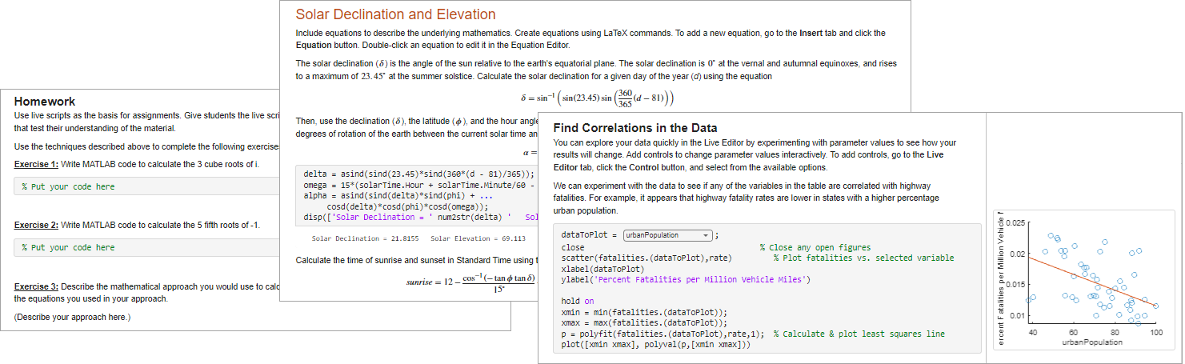Open the urbanPopulation dropdown control

(667, 235)
